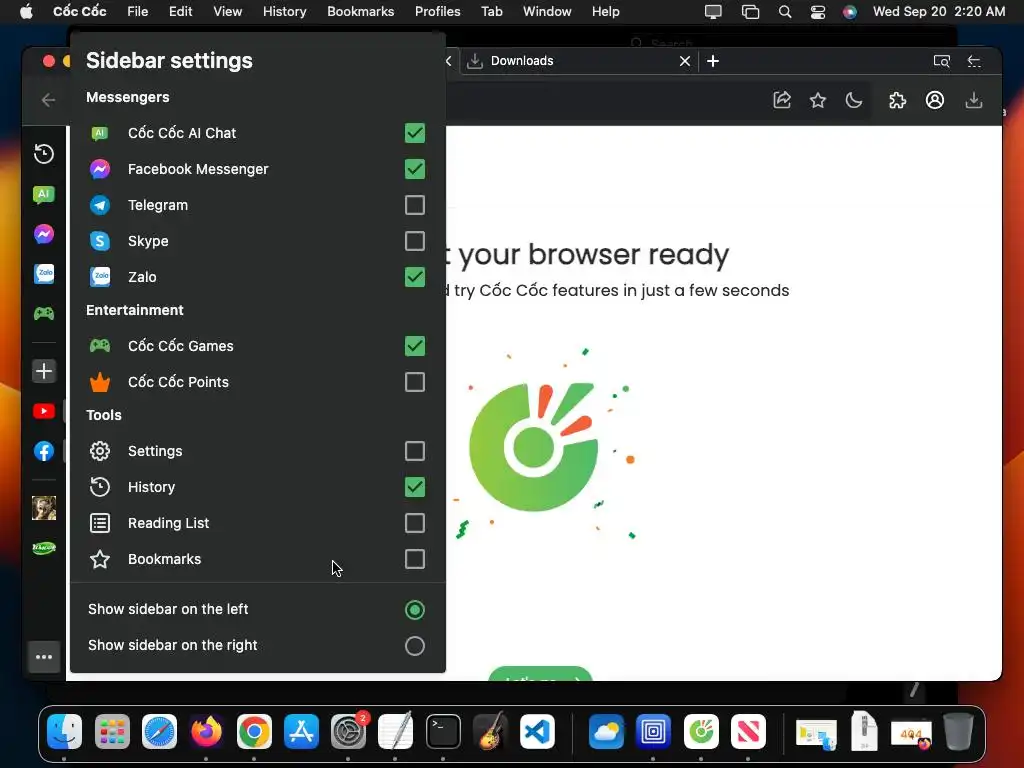Toggle dark mode moon icon
Viewport: 1024px width, 768px height.
click(x=854, y=100)
